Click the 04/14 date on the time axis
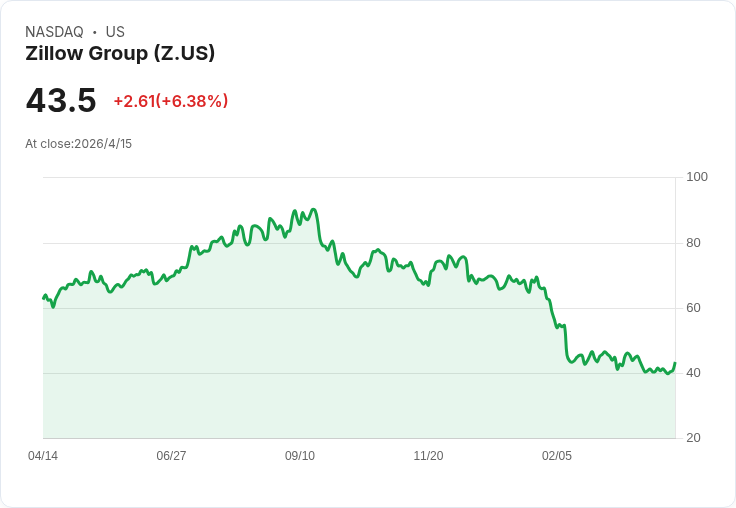The image size is (736, 508). 43,456
